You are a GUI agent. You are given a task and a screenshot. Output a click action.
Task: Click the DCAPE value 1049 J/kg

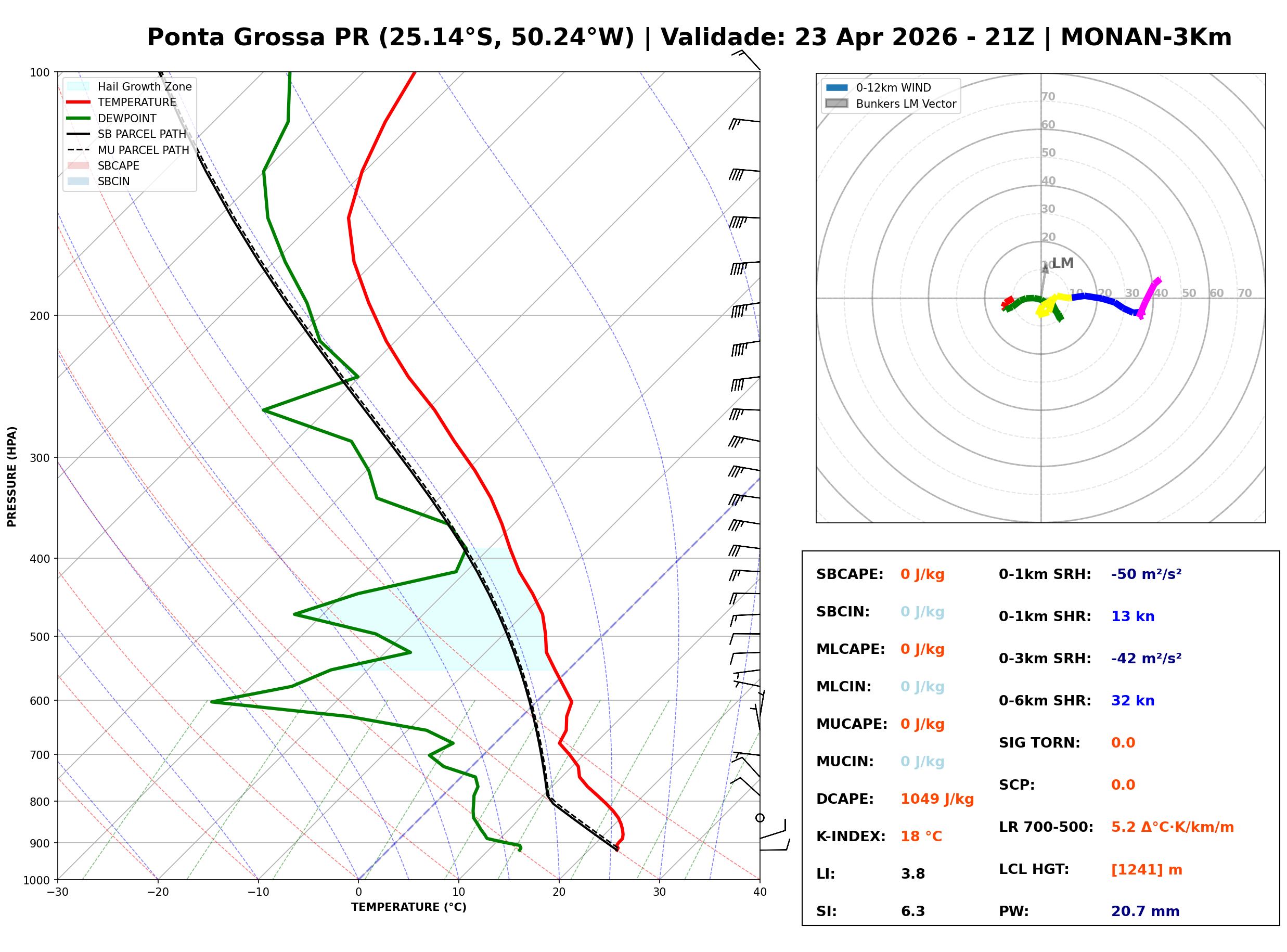(937, 799)
